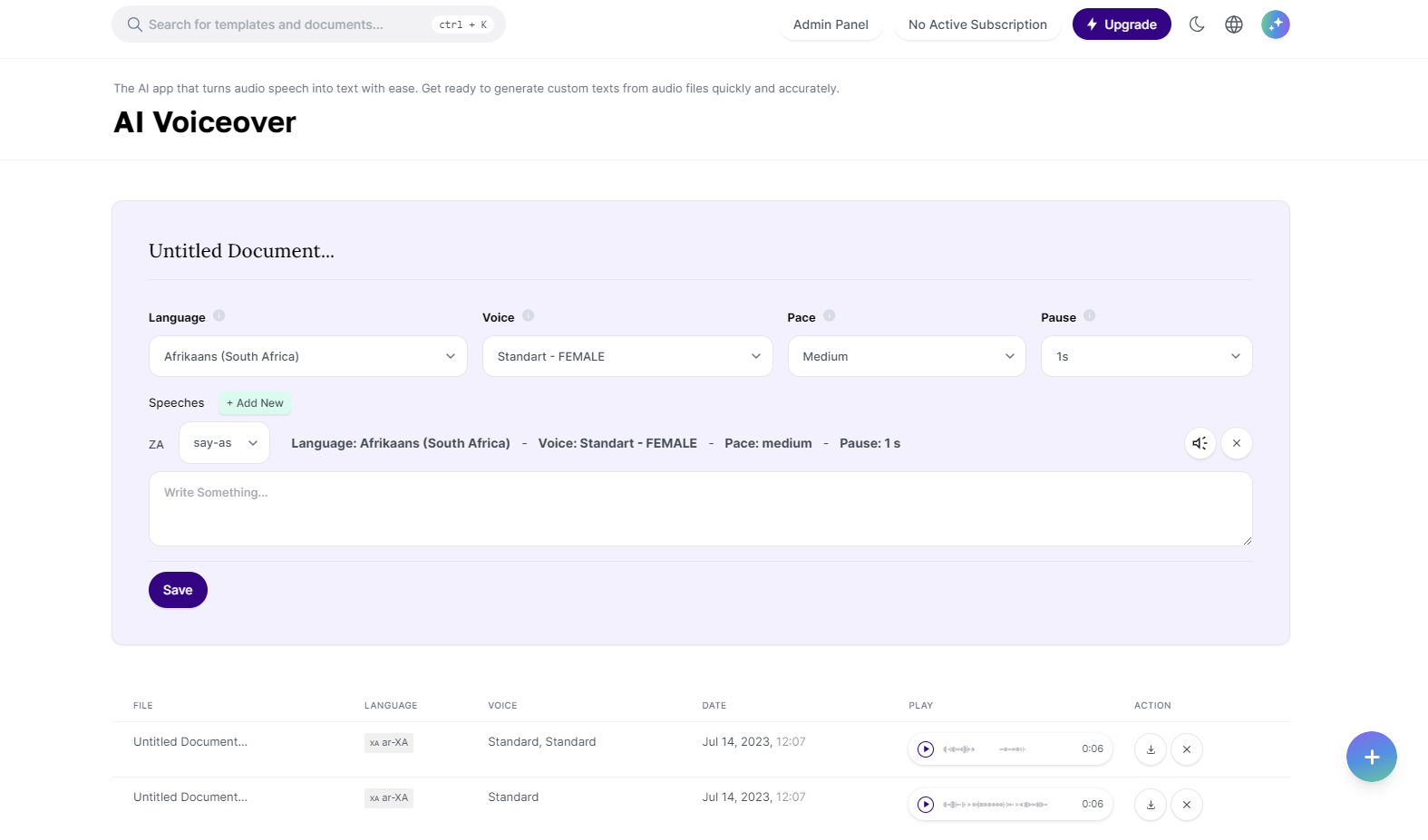Screen dimensions: 1428x840
Task: Click the search magnifier icon
Action: point(134,24)
